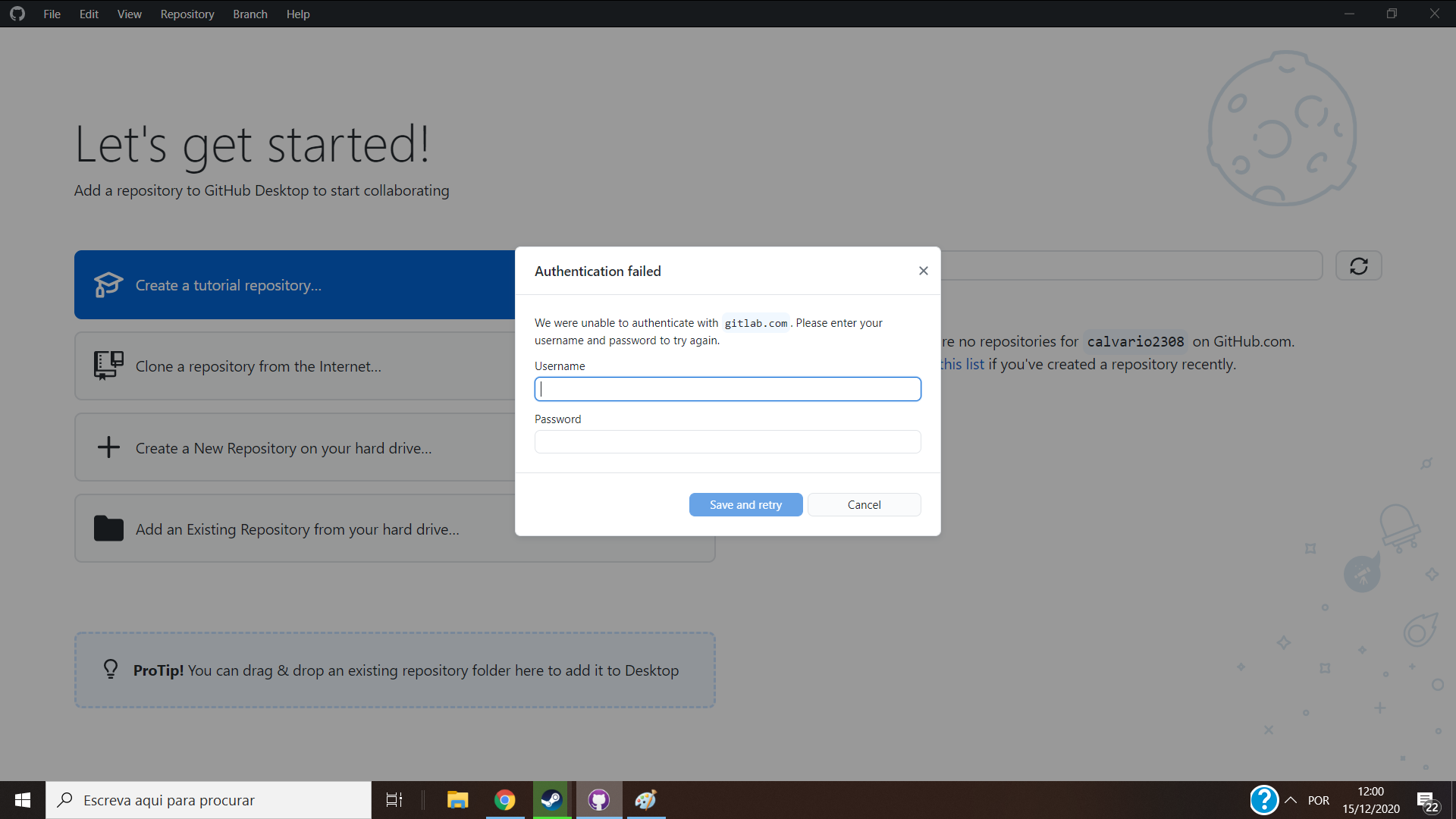This screenshot has width=1456, height=819.
Task: Click the plus icon for new repository
Action: coord(108,447)
